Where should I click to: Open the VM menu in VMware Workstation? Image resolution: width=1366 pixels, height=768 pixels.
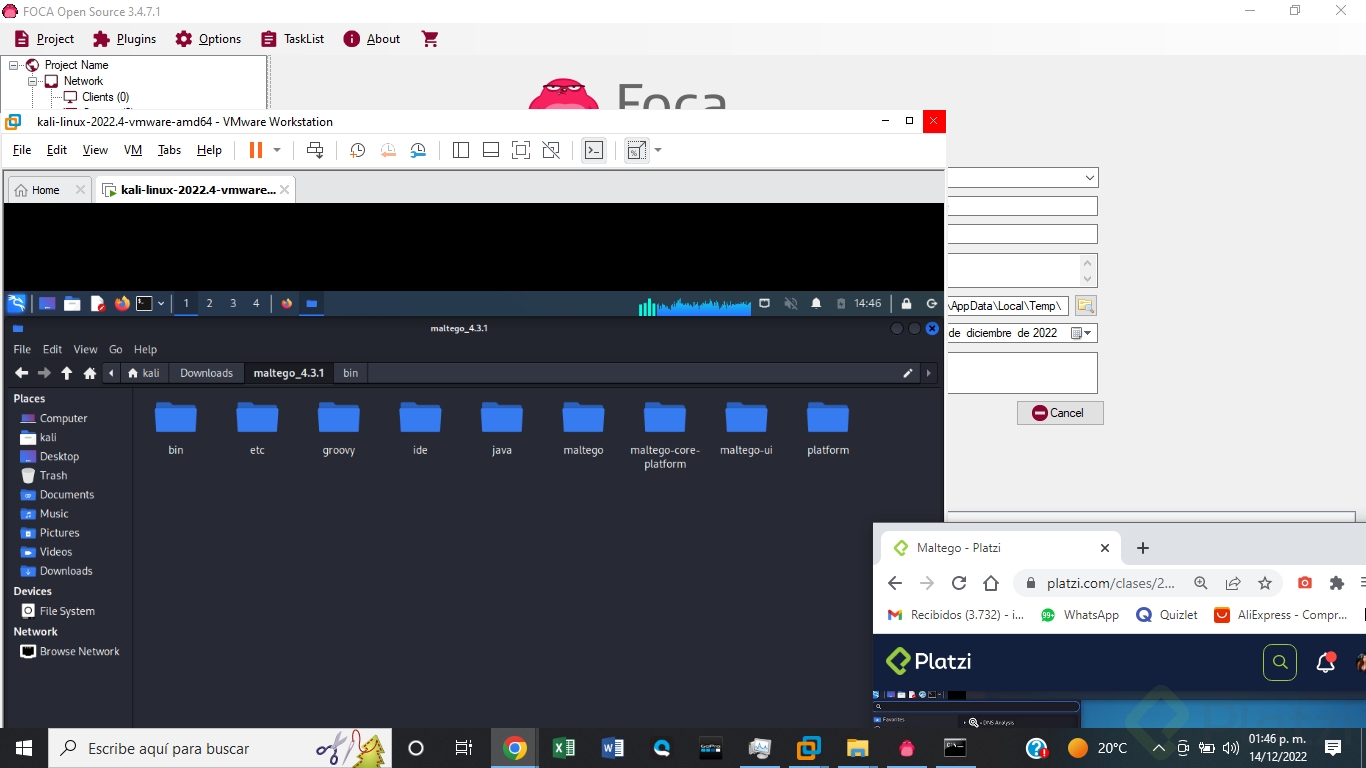(x=133, y=150)
